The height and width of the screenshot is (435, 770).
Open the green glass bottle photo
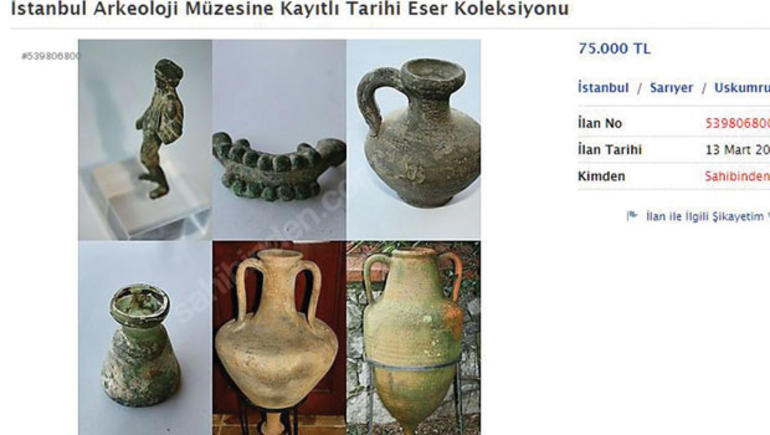tap(145, 338)
